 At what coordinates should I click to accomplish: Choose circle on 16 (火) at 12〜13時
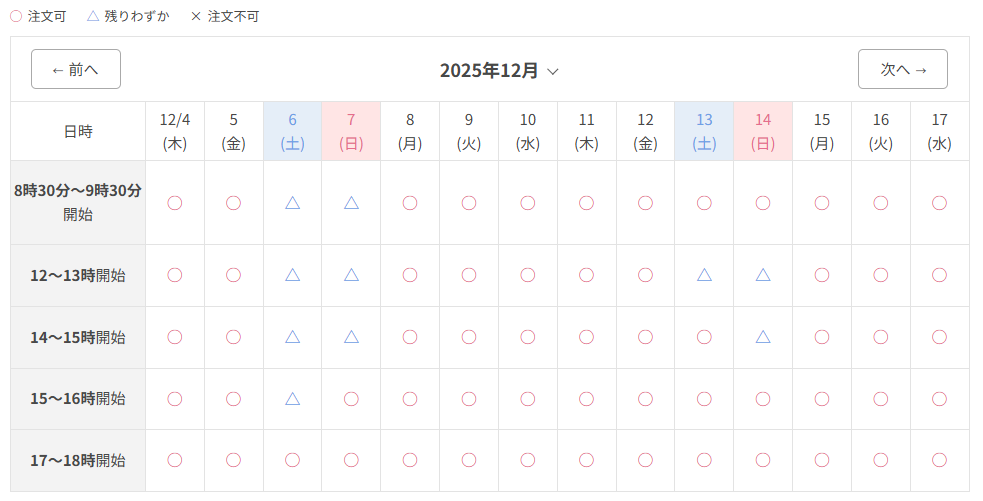point(881,275)
